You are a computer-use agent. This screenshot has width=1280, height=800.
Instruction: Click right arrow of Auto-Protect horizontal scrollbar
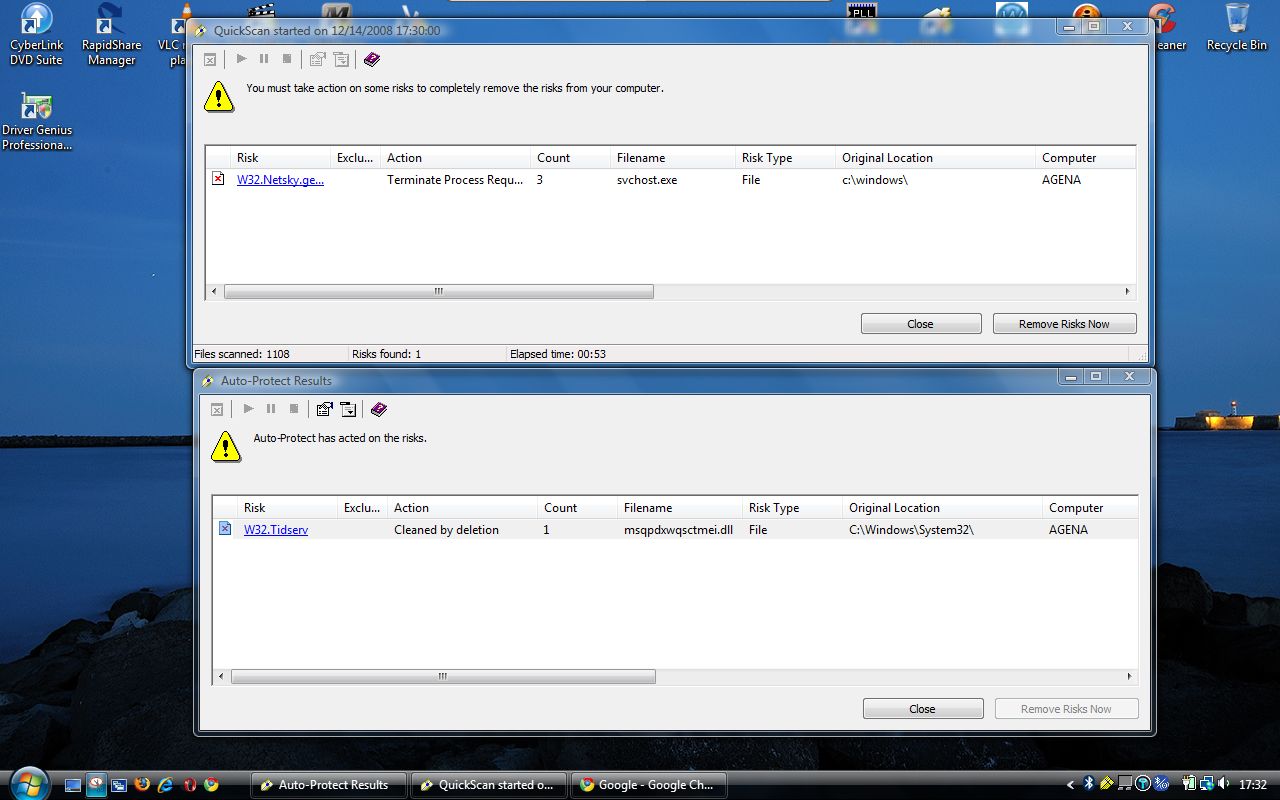click(x=1130, y=677)
